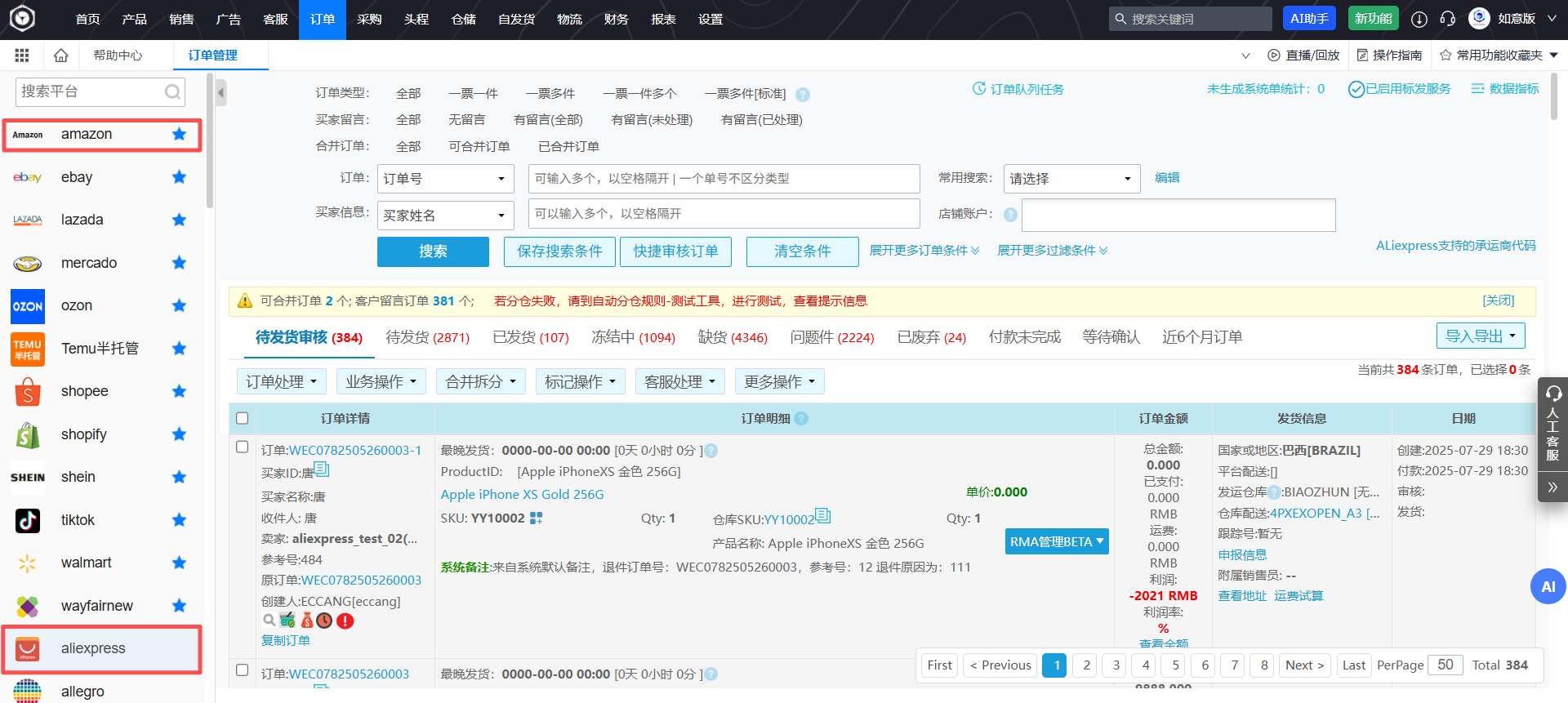Click 清空条件 button
Viewport: 1568px width, 703px height.
pos(802,251)
